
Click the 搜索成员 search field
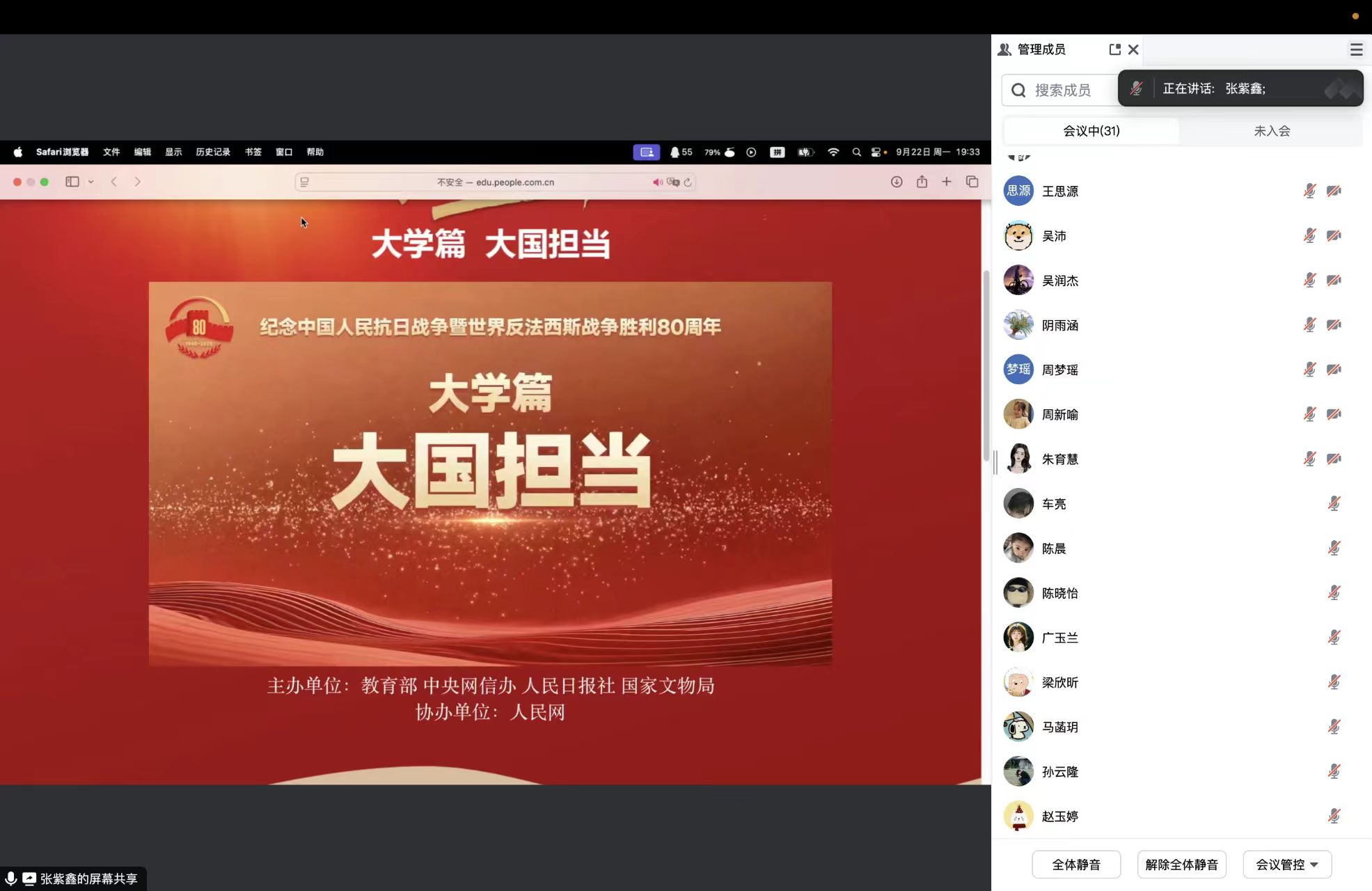pyautogui.click(x=1062, y=90)
